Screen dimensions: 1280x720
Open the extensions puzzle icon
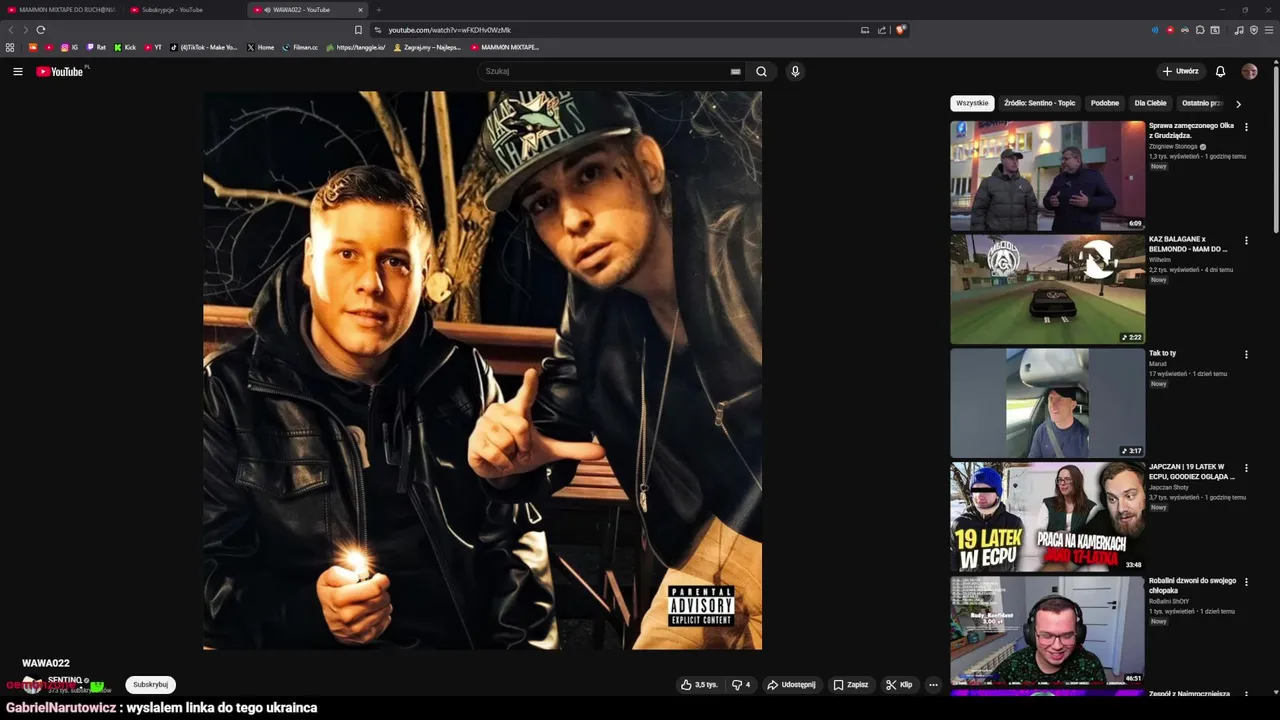tap(1200, 30)
